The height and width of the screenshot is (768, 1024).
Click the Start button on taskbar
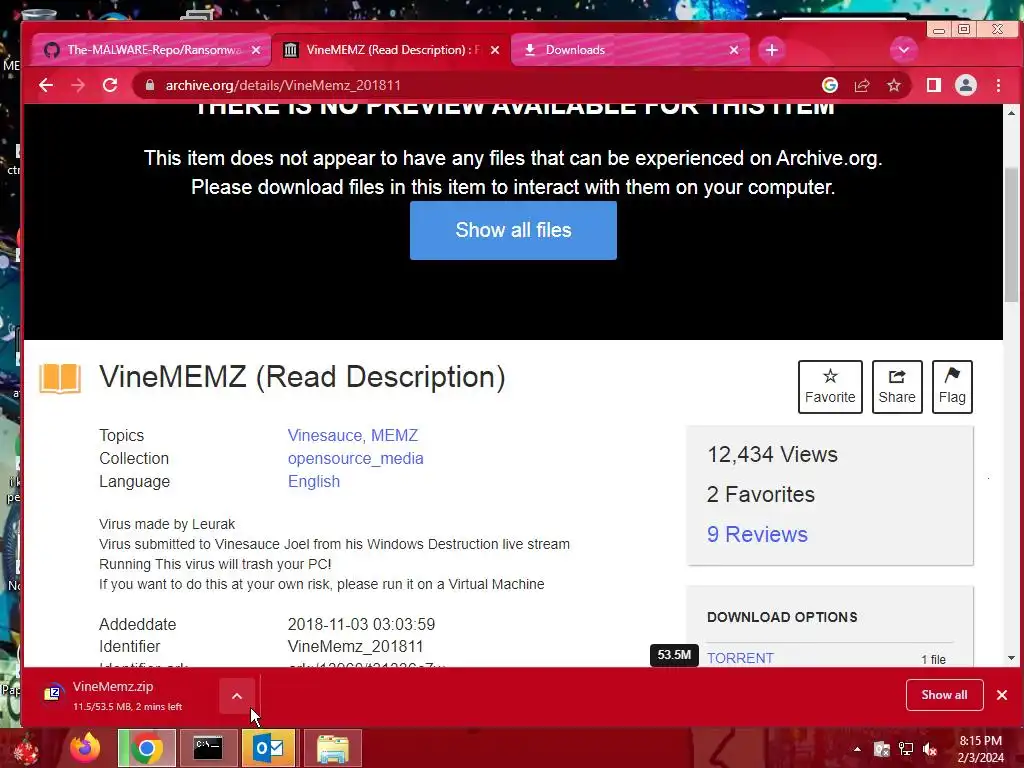[x=26, y=750]
